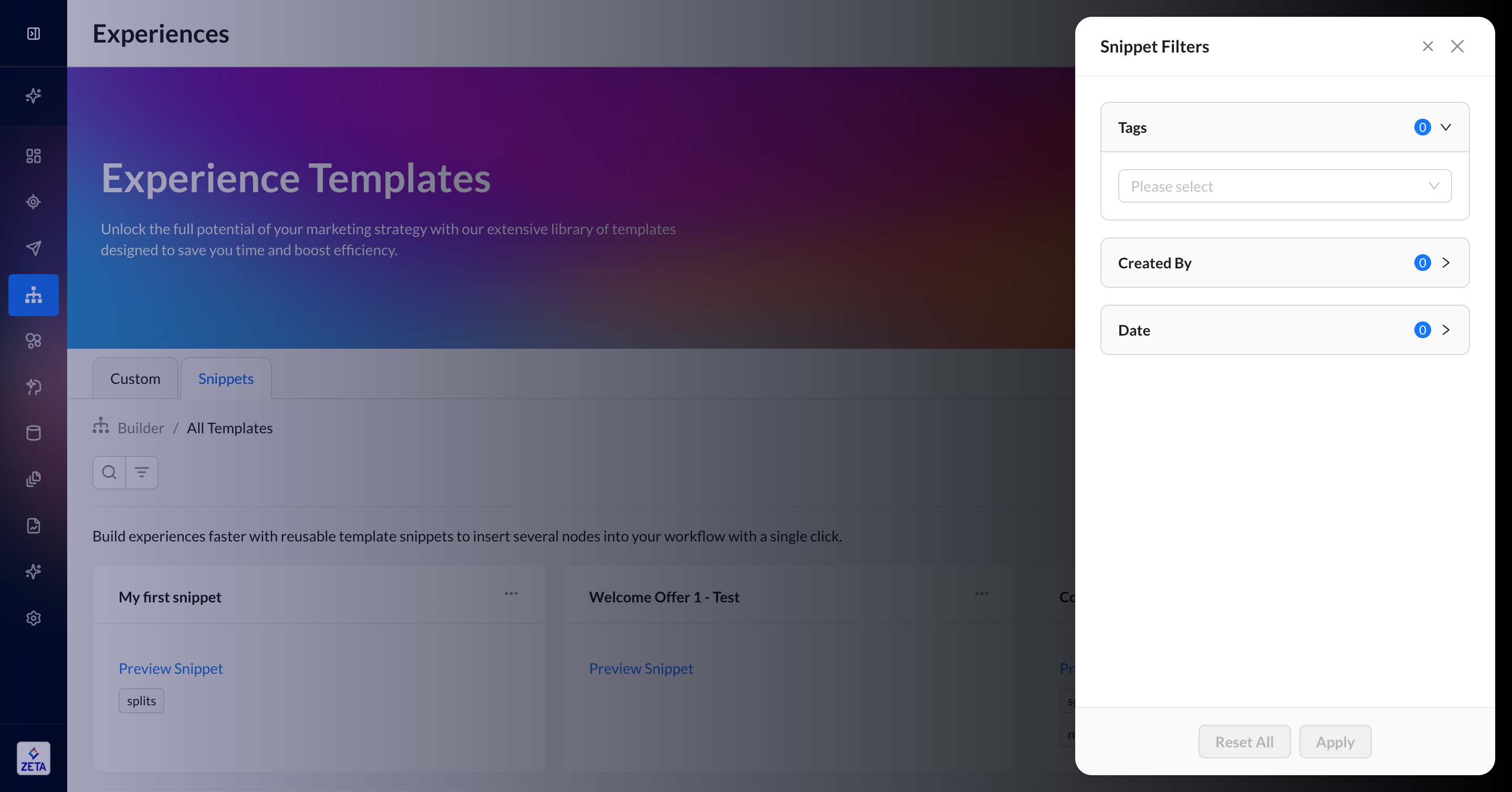
Task: Expand the Date filter section
Action: (x=1445, y=330)
